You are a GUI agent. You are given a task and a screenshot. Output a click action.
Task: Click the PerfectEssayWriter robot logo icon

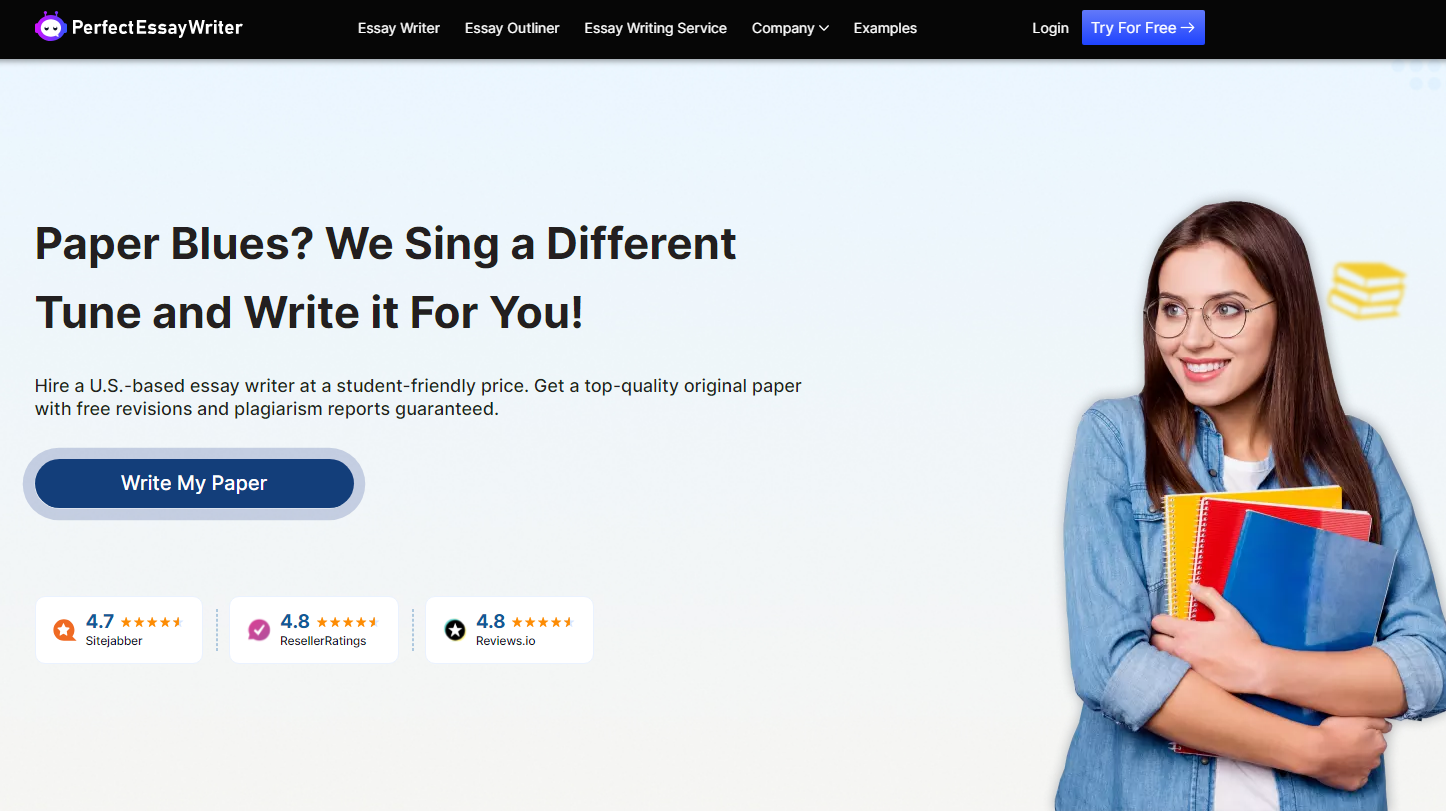pyautogui.click(x=51, y=27)
